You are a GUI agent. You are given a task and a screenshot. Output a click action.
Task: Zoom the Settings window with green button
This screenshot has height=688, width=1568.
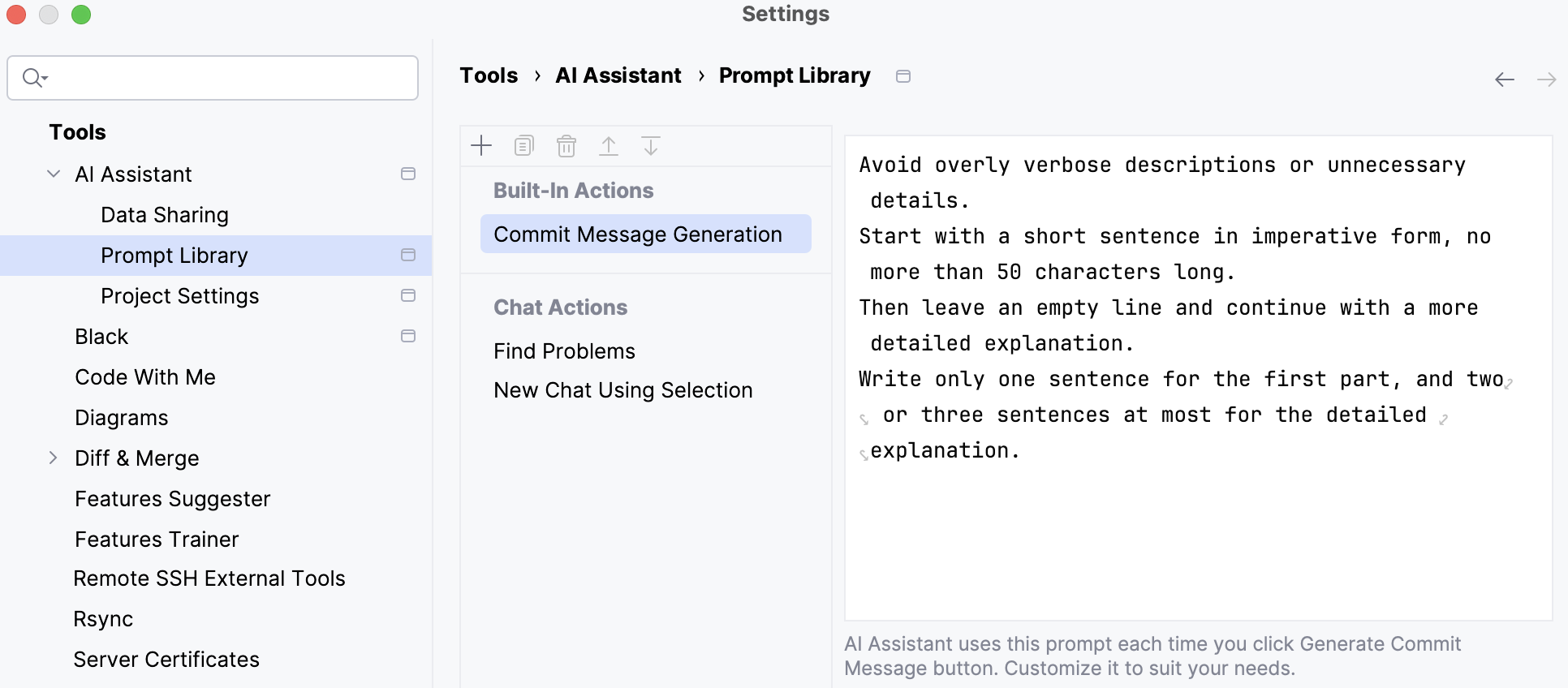tap(81, 15)
